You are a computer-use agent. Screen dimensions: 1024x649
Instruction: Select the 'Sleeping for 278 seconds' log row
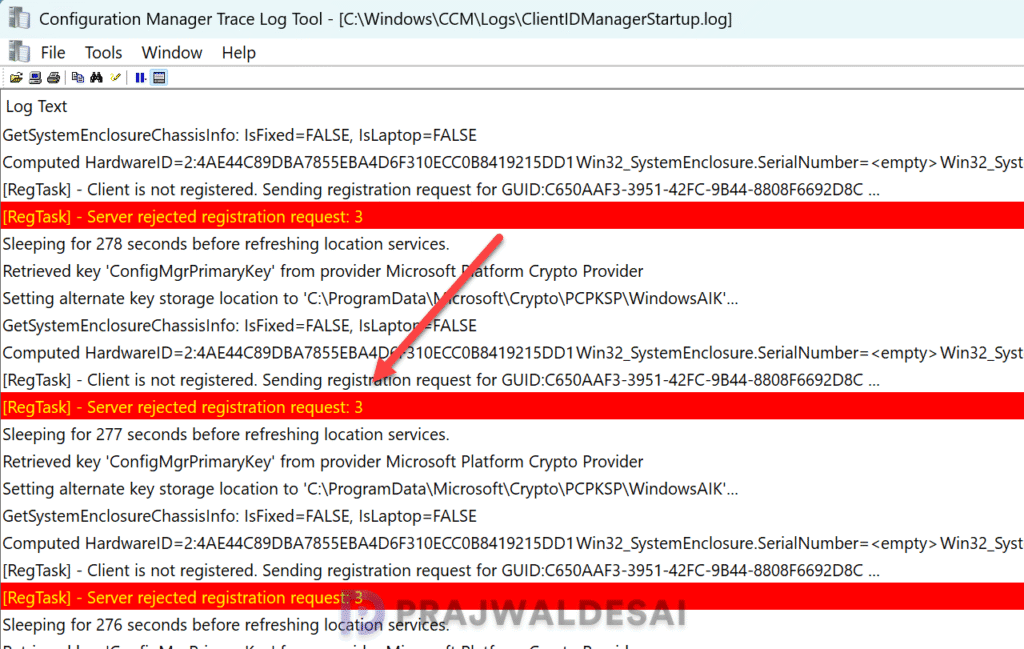click(512, 244)
